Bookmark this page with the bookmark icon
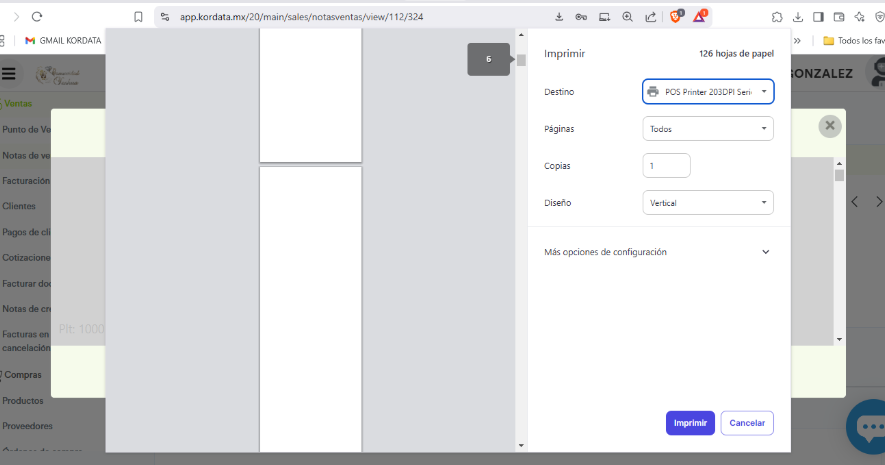The height and width of the screenshot is (465, 885). [138, 16]
